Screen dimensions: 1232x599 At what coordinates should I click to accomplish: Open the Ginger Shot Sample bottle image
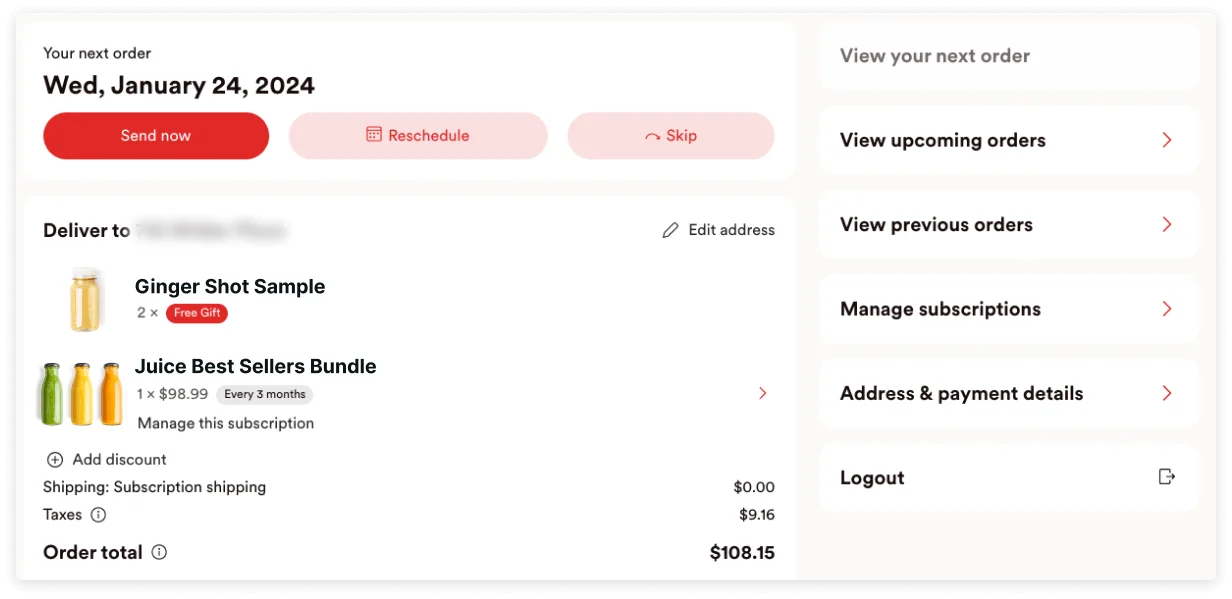coord(85,299)
